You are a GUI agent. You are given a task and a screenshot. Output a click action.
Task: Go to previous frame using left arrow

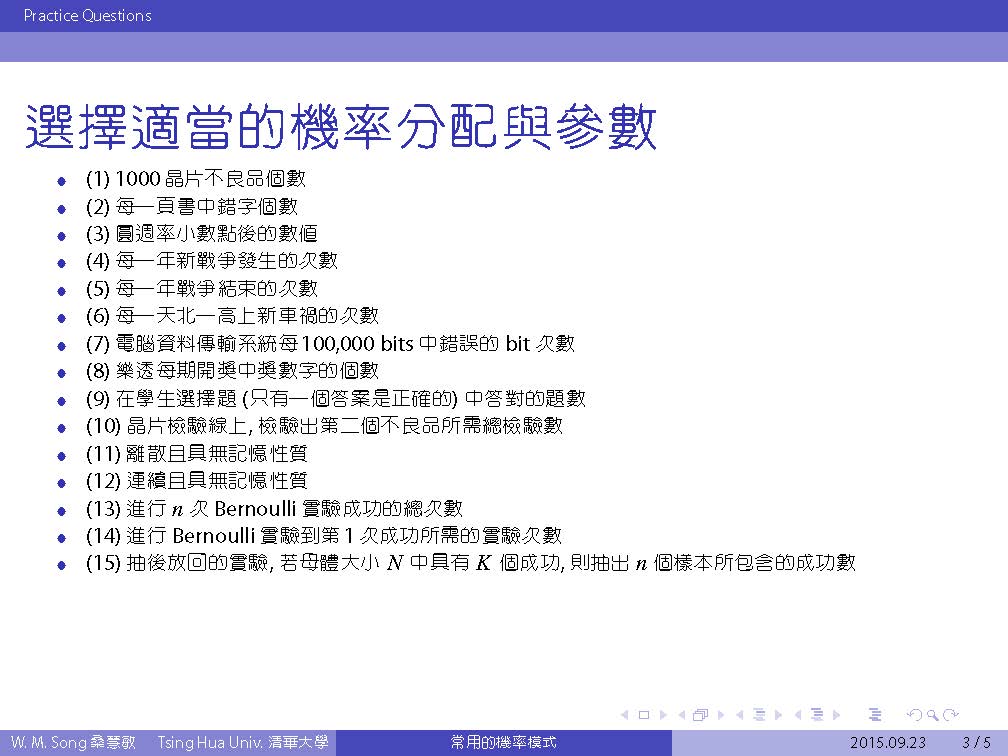(681, 715)
